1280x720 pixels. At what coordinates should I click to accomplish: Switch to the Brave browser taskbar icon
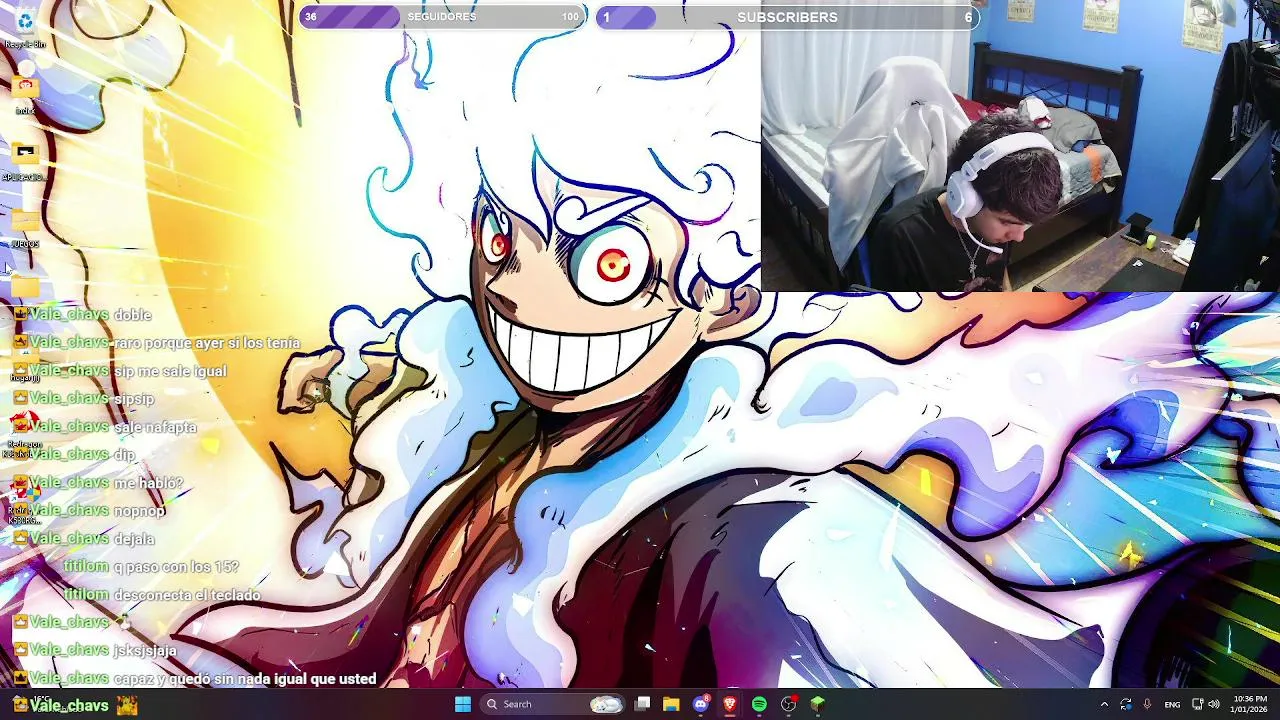pyautogui.click(x=730, y=704)
